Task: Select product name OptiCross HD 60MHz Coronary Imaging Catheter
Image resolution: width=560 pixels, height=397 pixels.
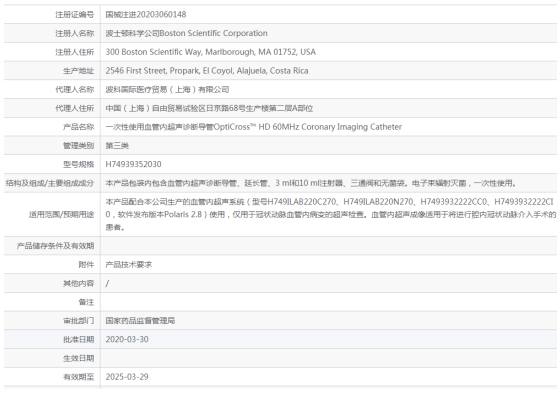Action: [254, 127]
